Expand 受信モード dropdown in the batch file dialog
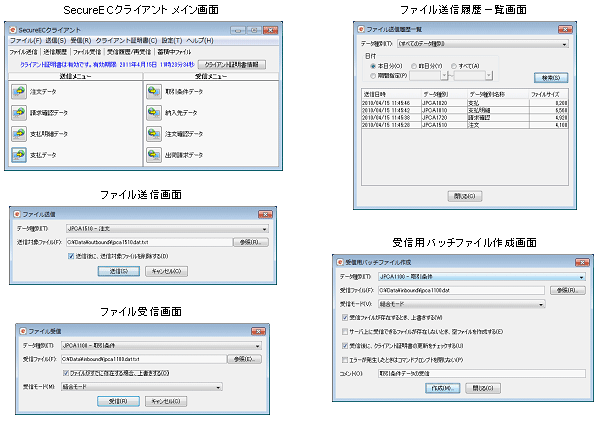 541,304
